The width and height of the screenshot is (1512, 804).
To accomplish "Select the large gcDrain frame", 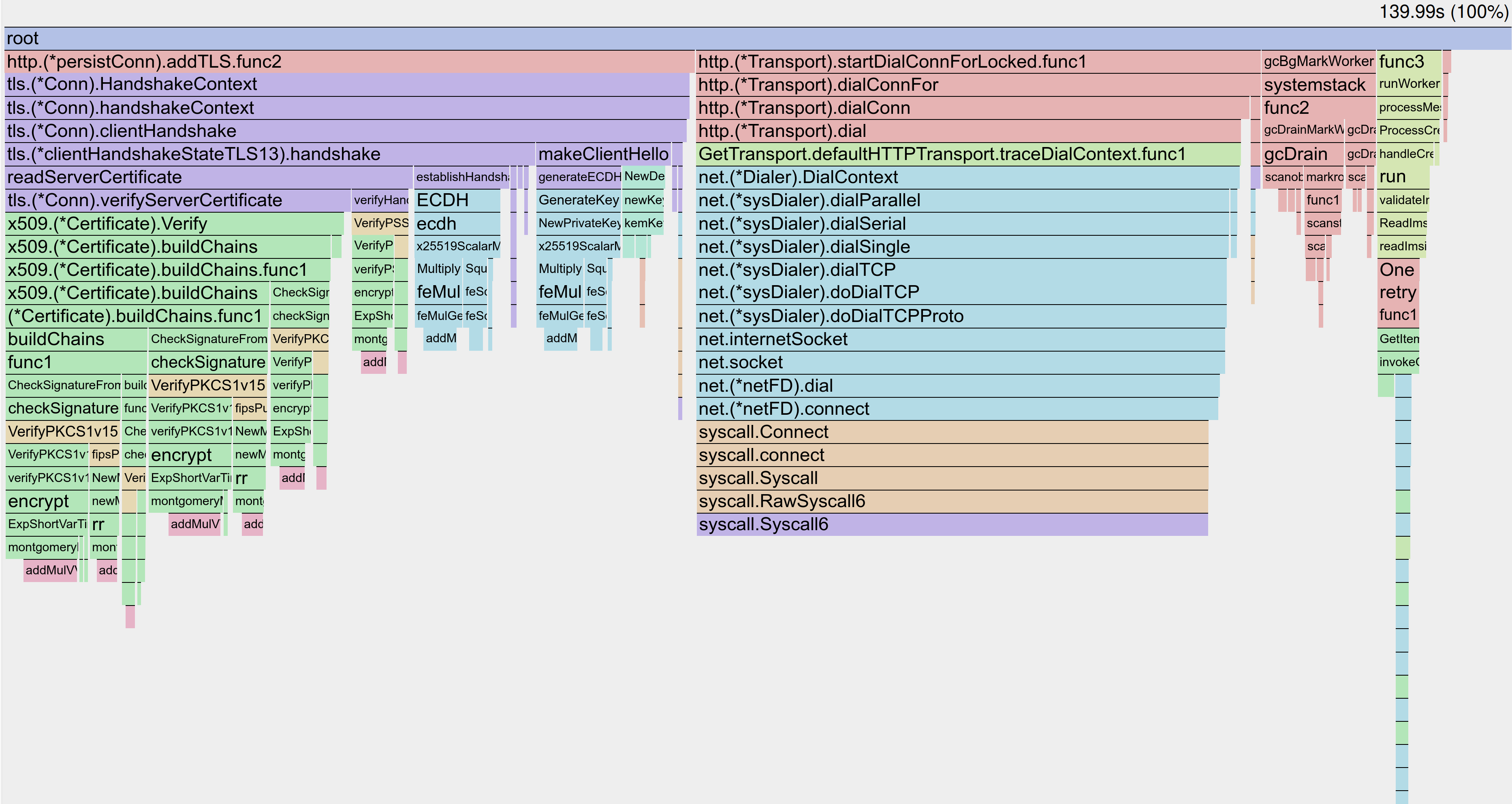I will [x=1303, y=154].
